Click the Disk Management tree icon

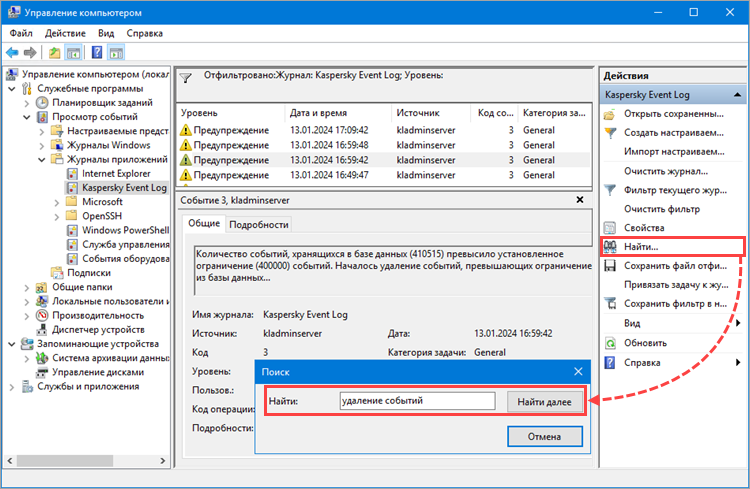(43, 372)
